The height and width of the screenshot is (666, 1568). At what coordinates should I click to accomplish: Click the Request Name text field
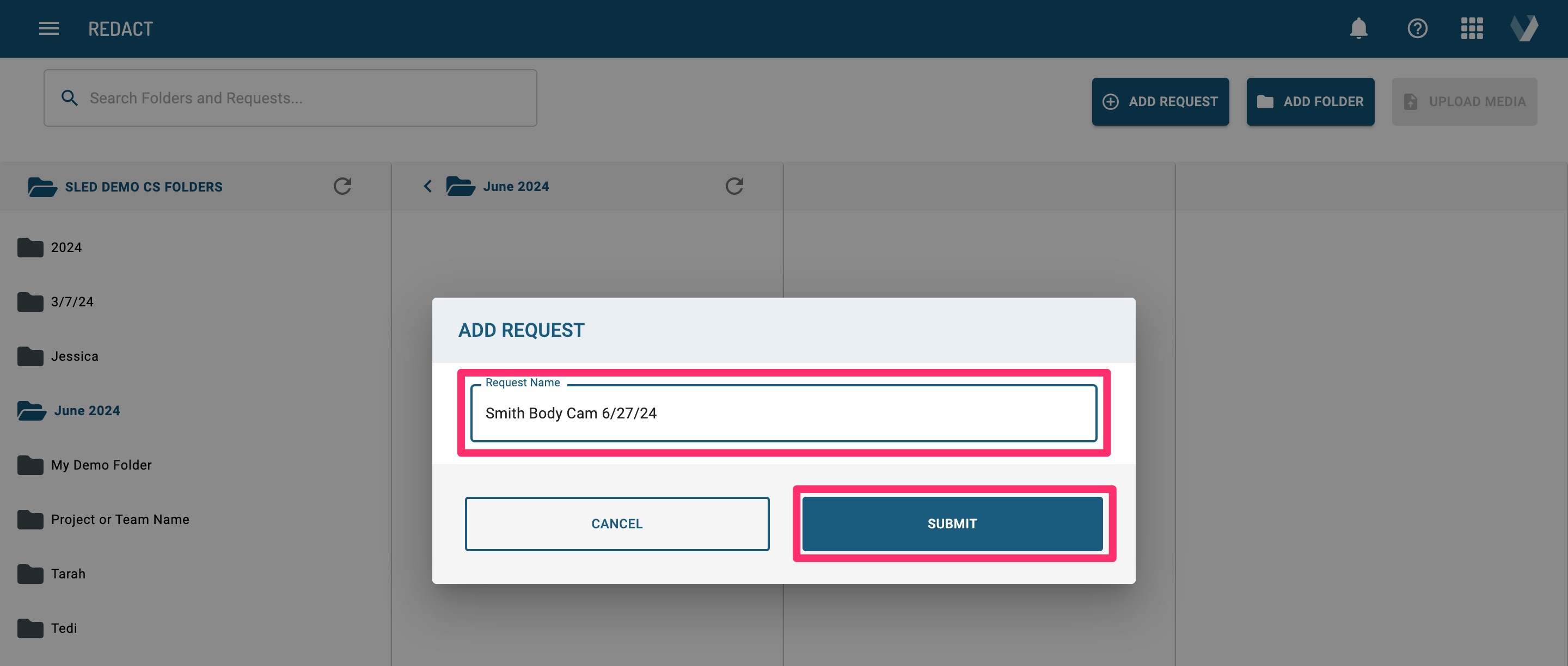point(783,413)
